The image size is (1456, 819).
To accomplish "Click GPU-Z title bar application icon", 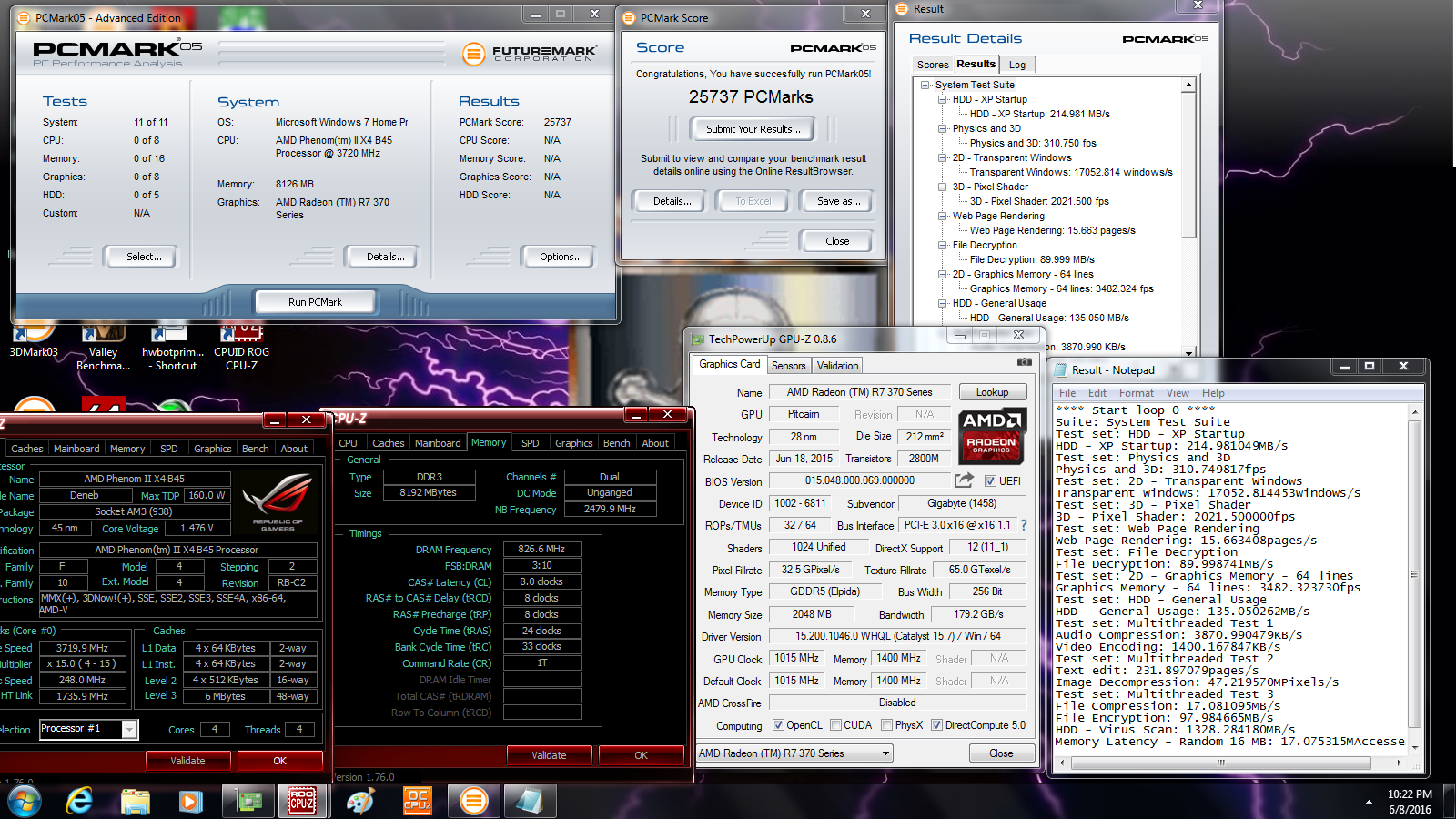I will pyautogui.click(x=698, y=339).
